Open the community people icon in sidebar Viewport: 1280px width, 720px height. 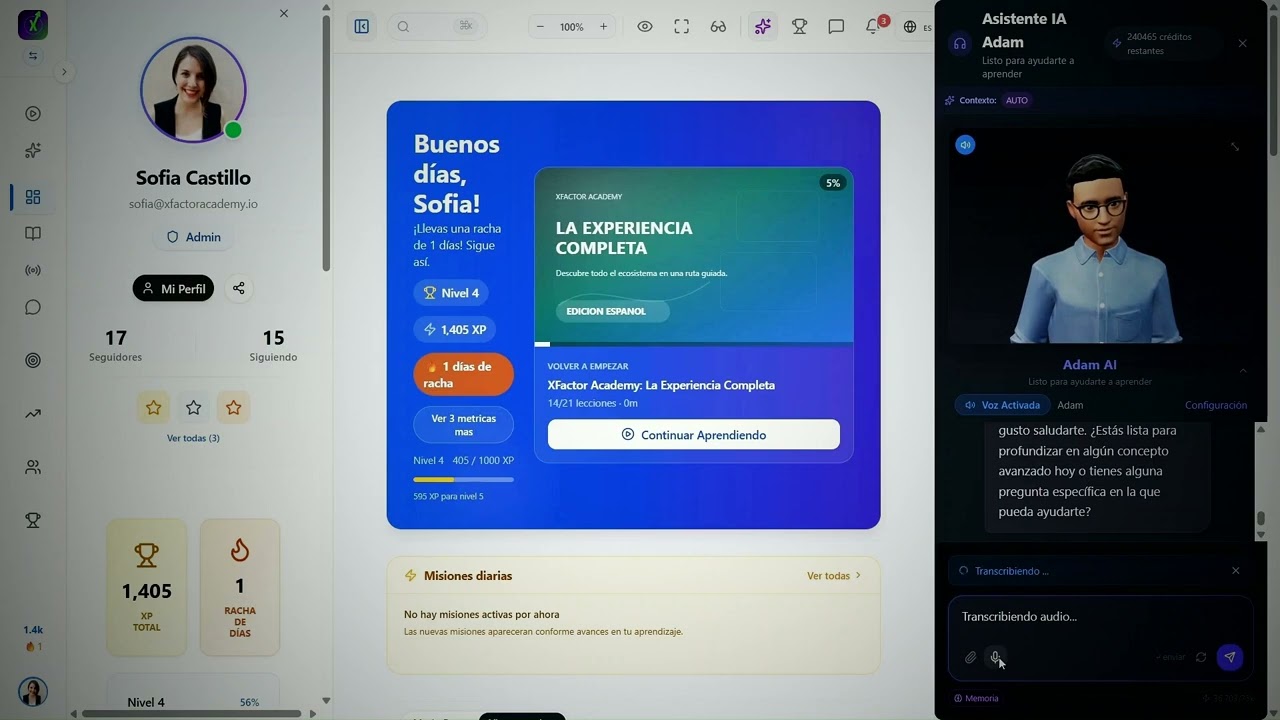33,467
